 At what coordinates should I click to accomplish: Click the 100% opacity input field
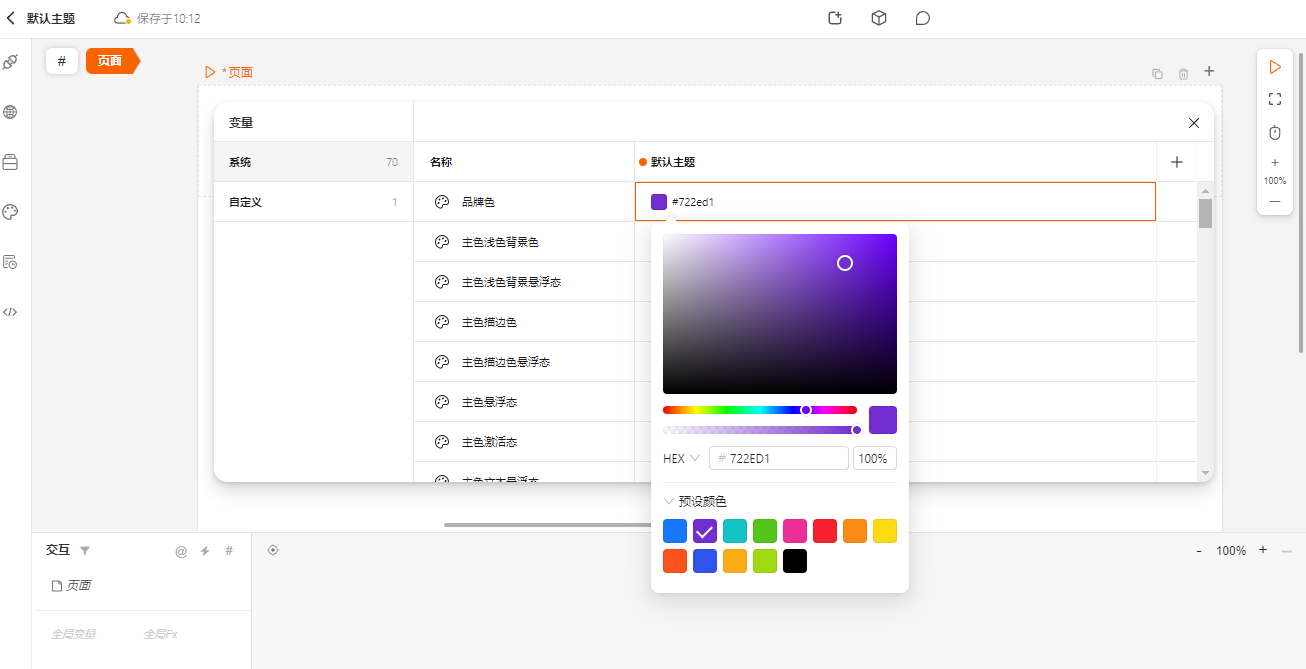click(874, 458)
